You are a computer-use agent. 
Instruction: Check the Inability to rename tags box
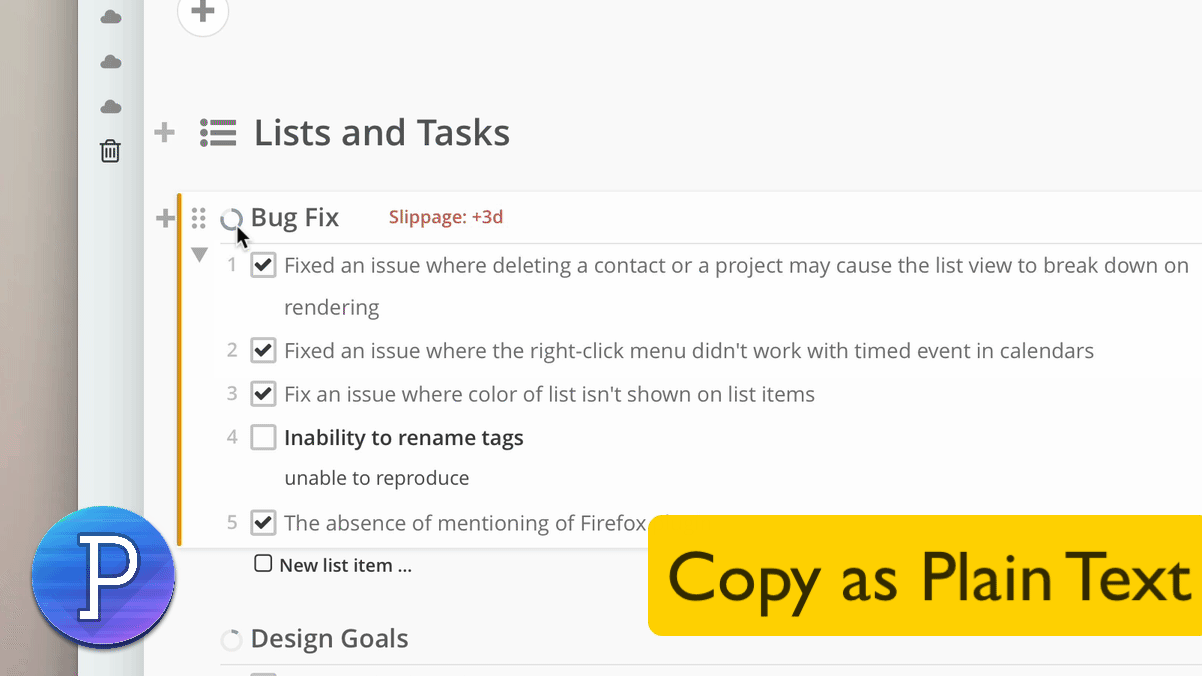[x=263, y=437]
